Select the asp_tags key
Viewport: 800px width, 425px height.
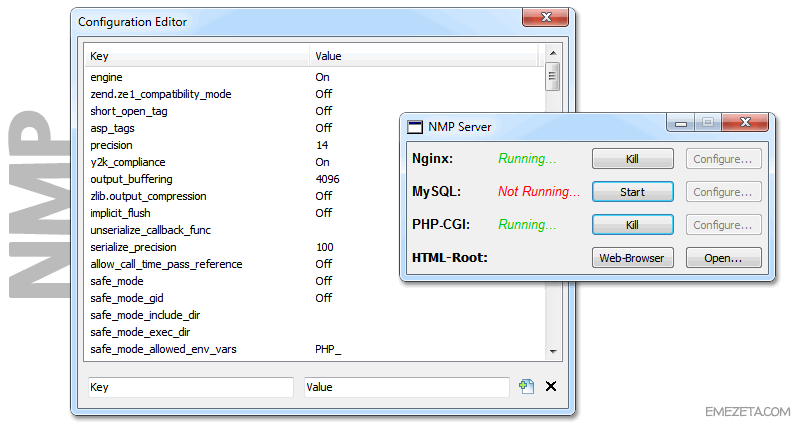coord(112,128)
